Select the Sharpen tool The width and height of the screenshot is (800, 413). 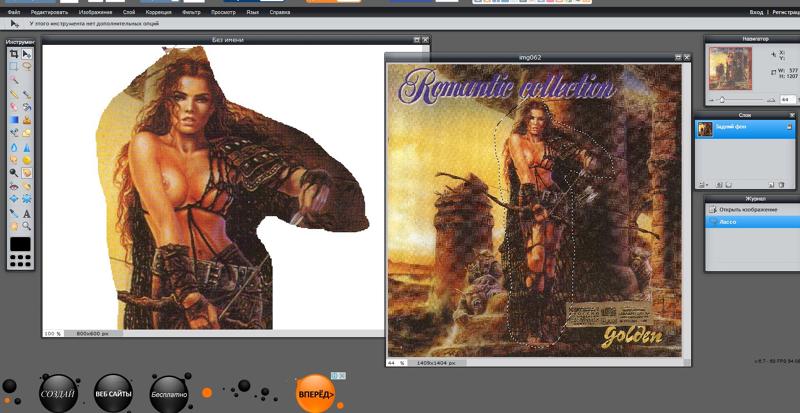point(27,147)
